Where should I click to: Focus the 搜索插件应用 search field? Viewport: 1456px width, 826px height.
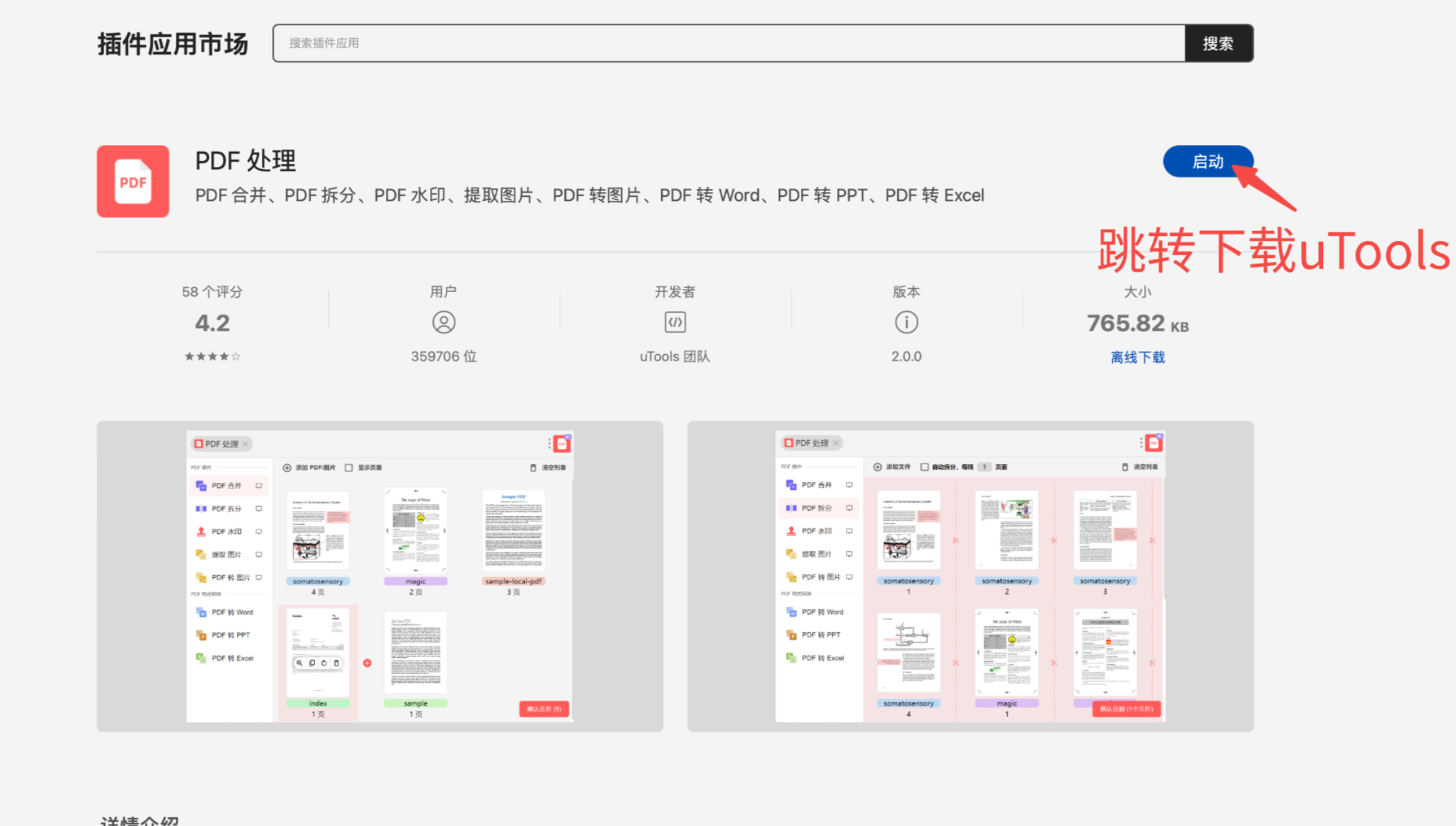[729, 43]
